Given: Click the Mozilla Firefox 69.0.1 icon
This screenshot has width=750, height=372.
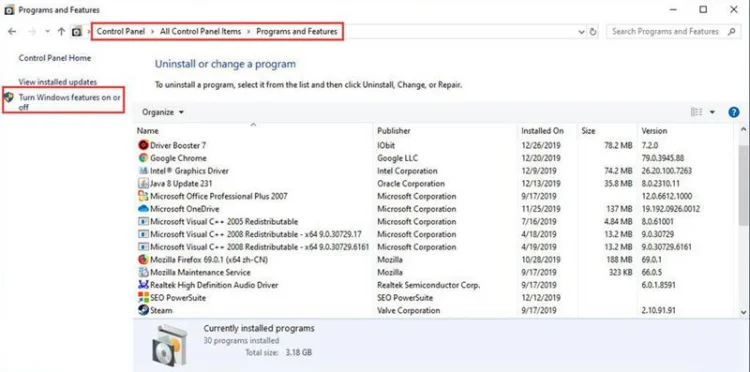Looking at the screenshot, I should (143, 260).
